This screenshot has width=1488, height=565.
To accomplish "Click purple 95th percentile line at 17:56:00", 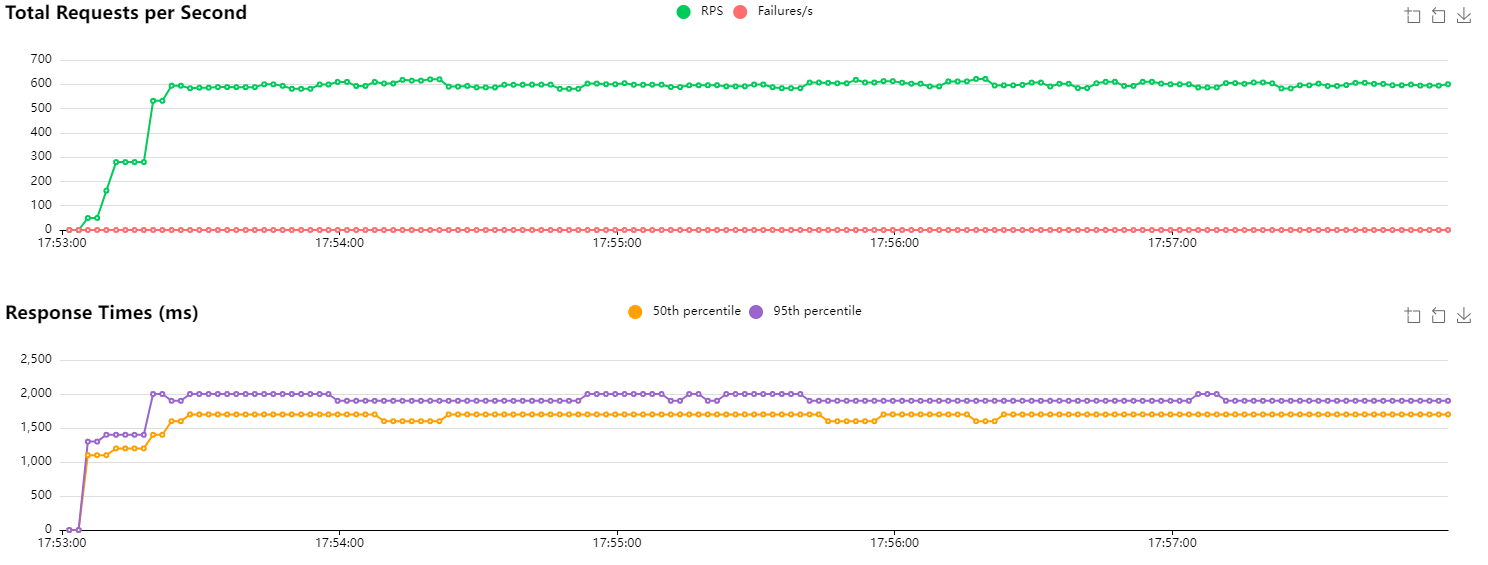I will coord(893,400).
